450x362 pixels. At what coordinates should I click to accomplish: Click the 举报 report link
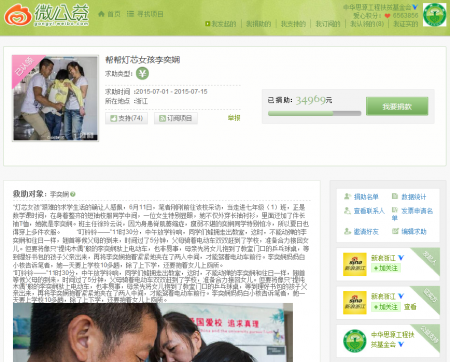point(234,118)
